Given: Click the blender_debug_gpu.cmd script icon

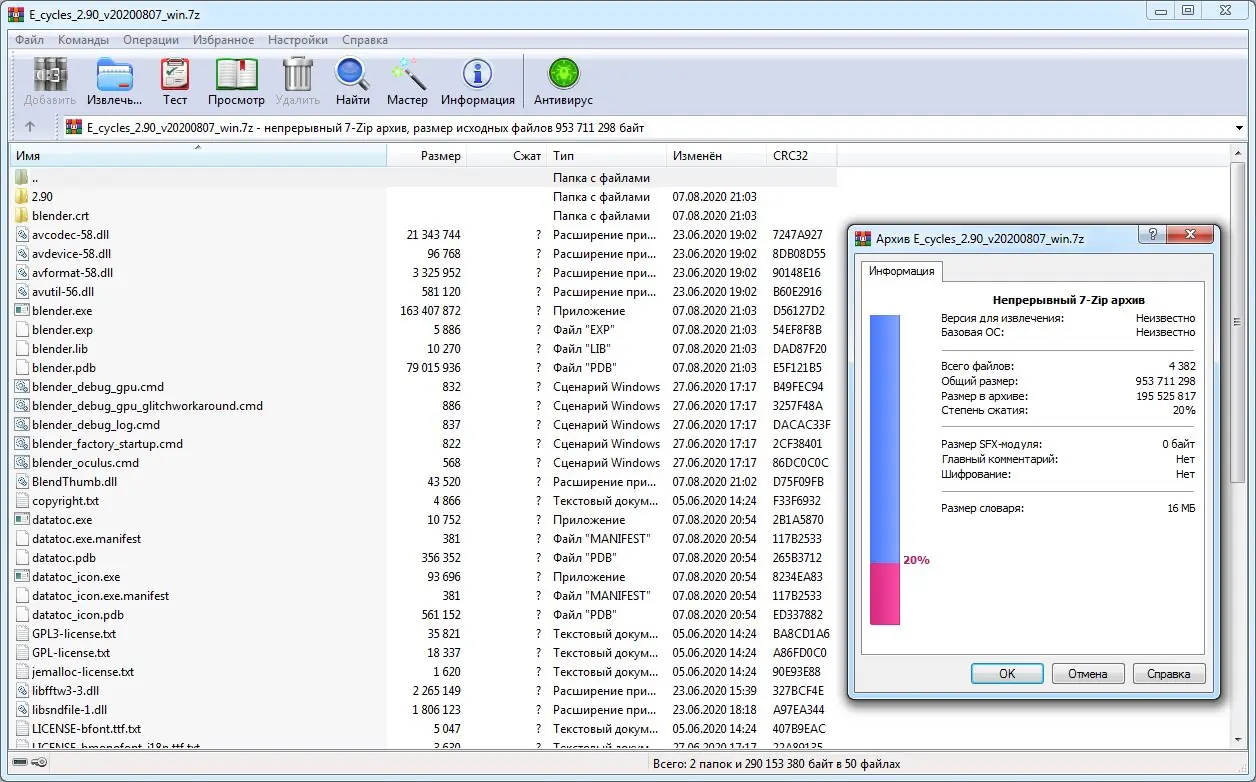Looking at the screenshot, I should click(x=23, y=387).
